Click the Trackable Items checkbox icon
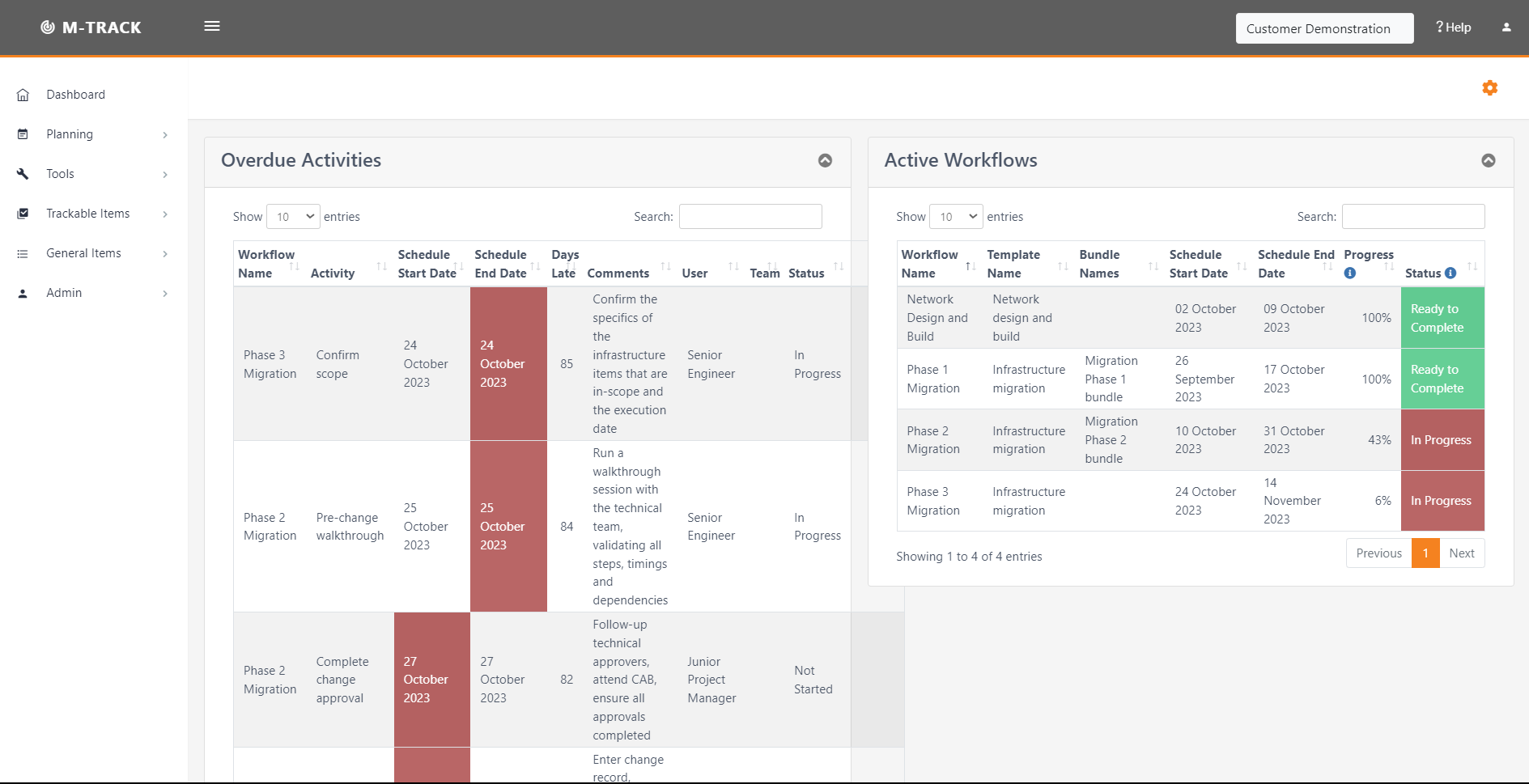Viewport: 1529px width, 784px height. (23, 214)
